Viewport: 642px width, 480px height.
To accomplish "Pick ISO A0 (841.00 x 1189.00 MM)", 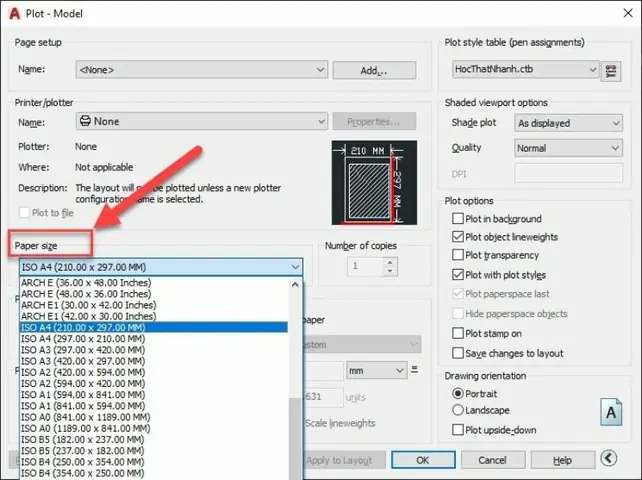I will [154, 417].
